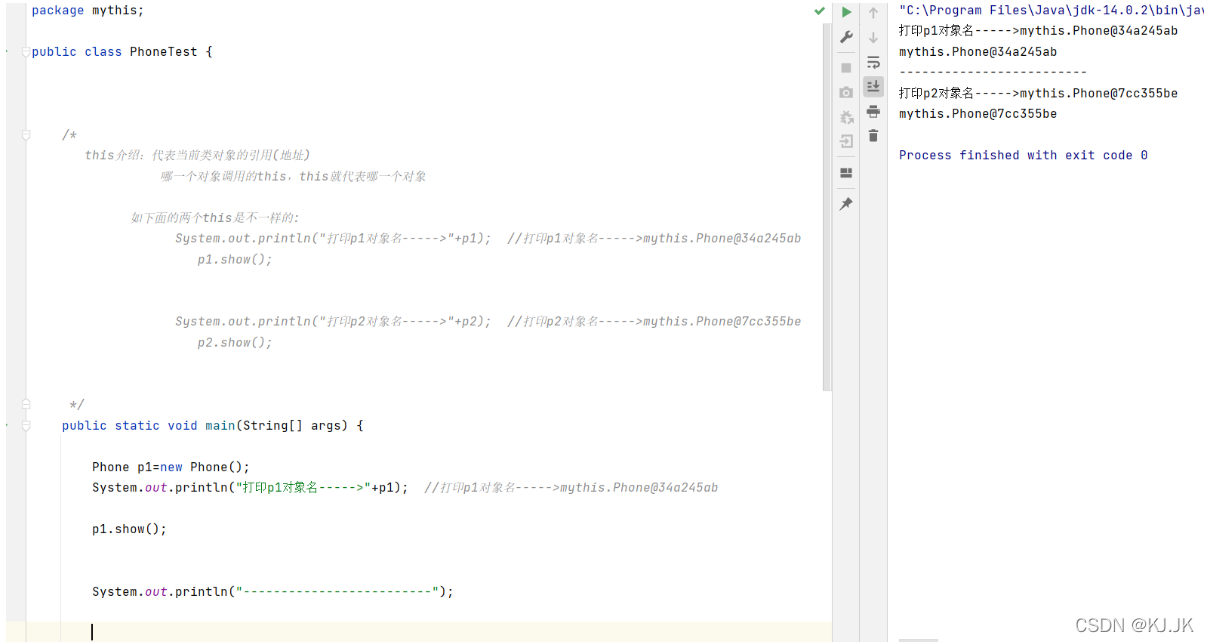The height and width of the screenshot is (642, 1209).
Task: Click the attach debugger bug icon
Action: pos(846,117)
